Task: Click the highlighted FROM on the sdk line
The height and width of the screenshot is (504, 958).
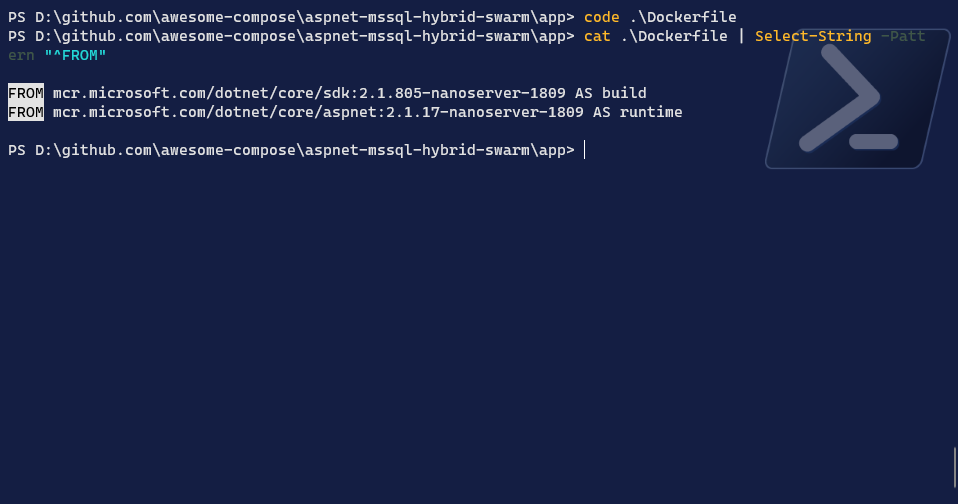Action: pyautogui.click(x=26, y=93)
